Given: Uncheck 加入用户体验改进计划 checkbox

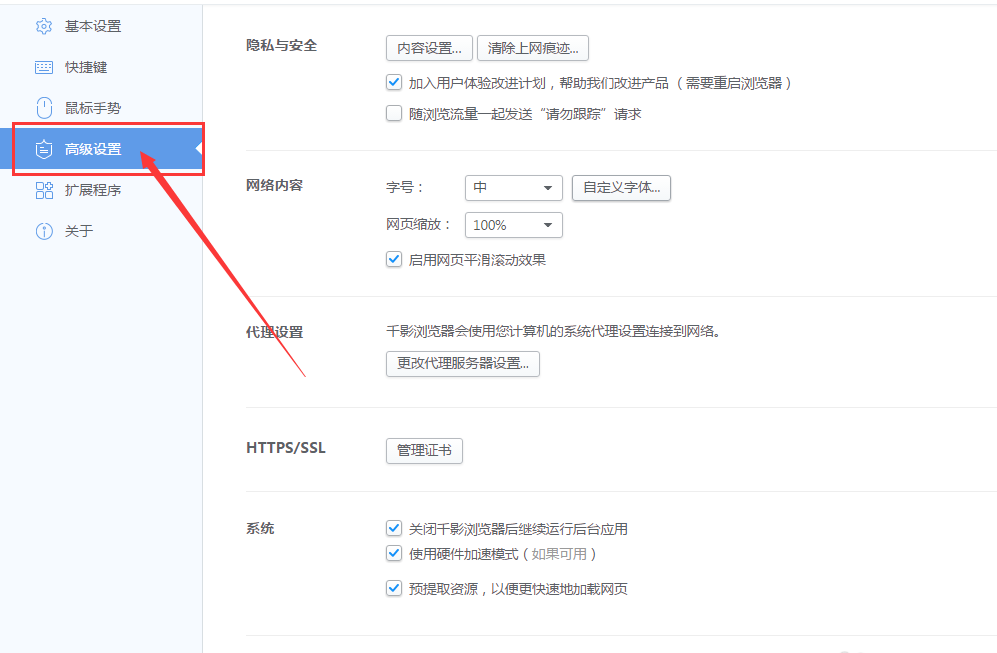Looking at the screenshot, I should (x=394, y=82).
